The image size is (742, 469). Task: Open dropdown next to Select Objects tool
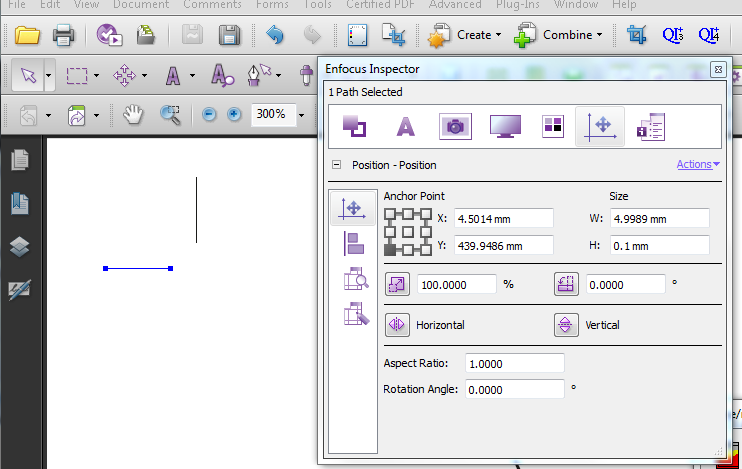pos(49,75)
